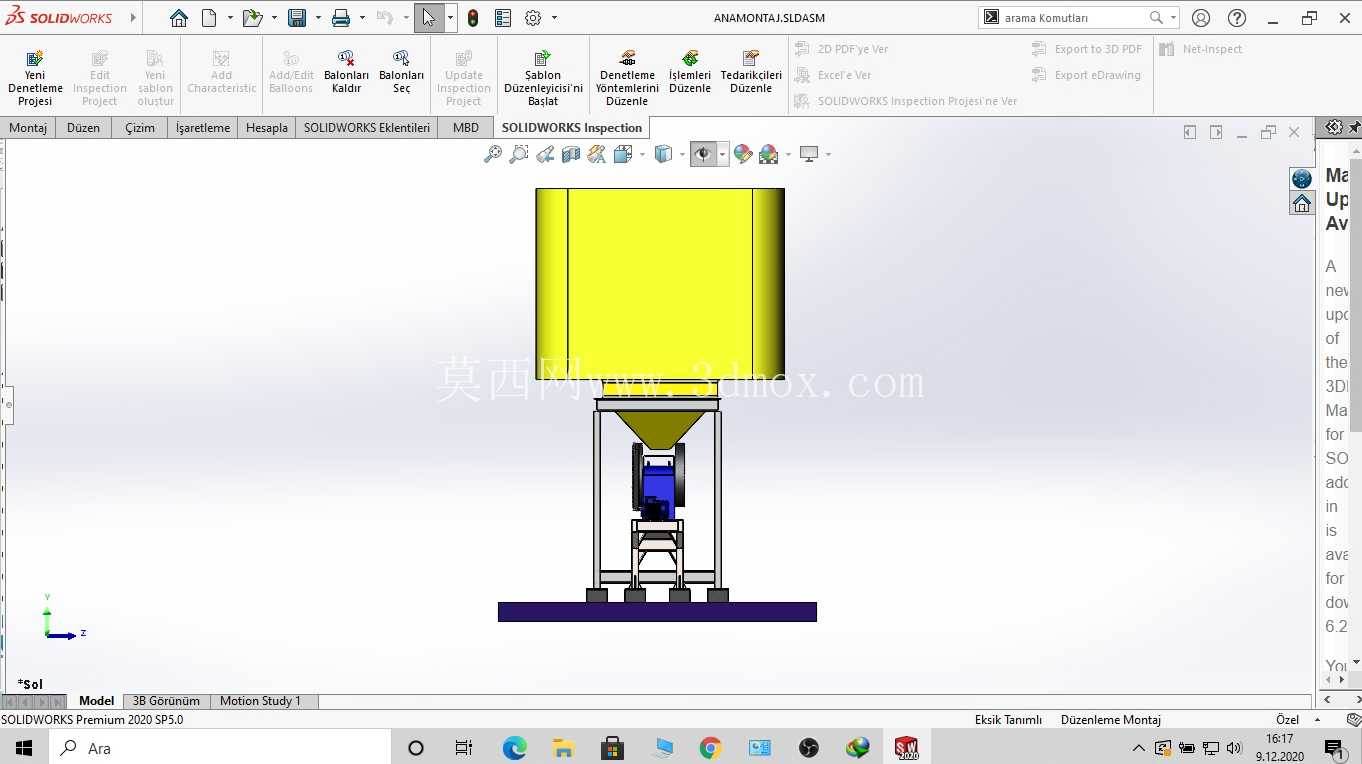Switch to the Çizim tab
1362x764 pixels.
point(140,128)
